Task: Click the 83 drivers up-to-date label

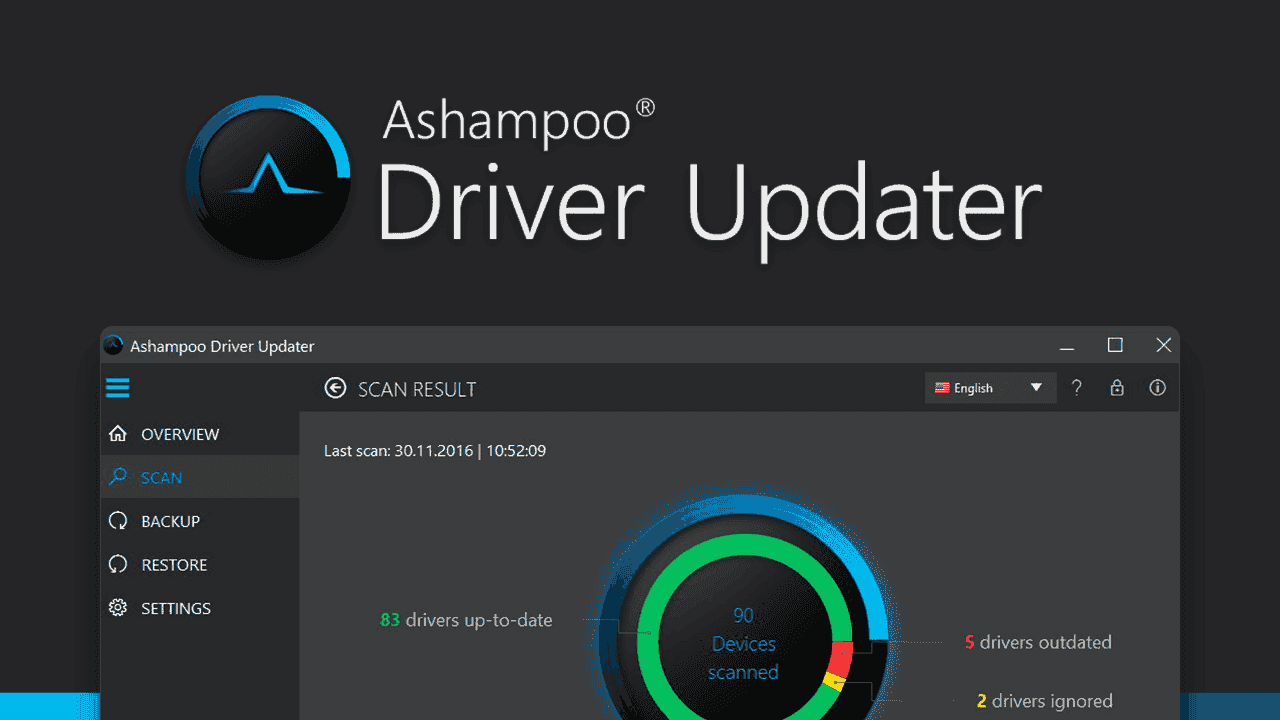Action: 466,620
